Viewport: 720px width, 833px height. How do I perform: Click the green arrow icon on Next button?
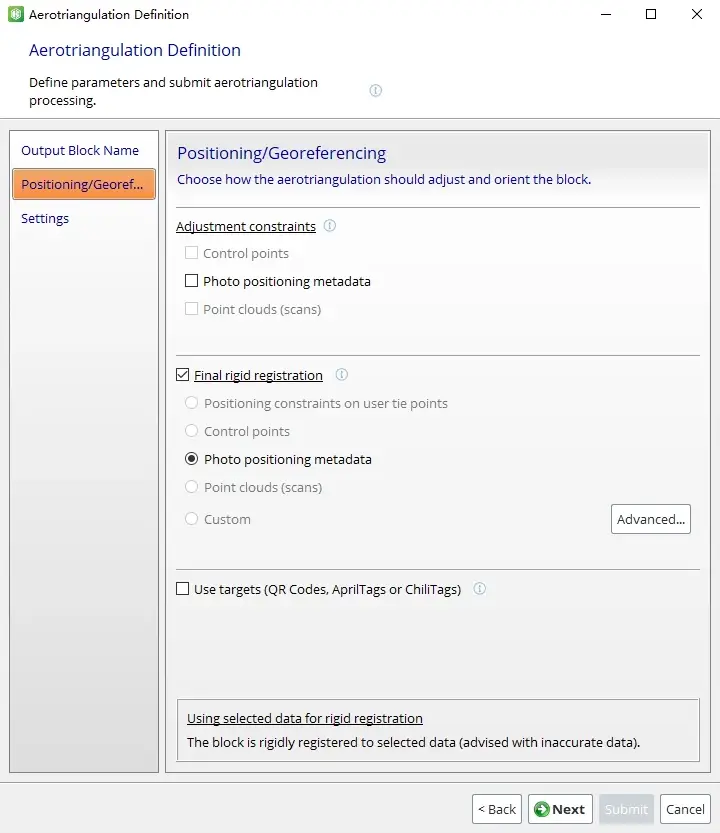pos(541,809)
